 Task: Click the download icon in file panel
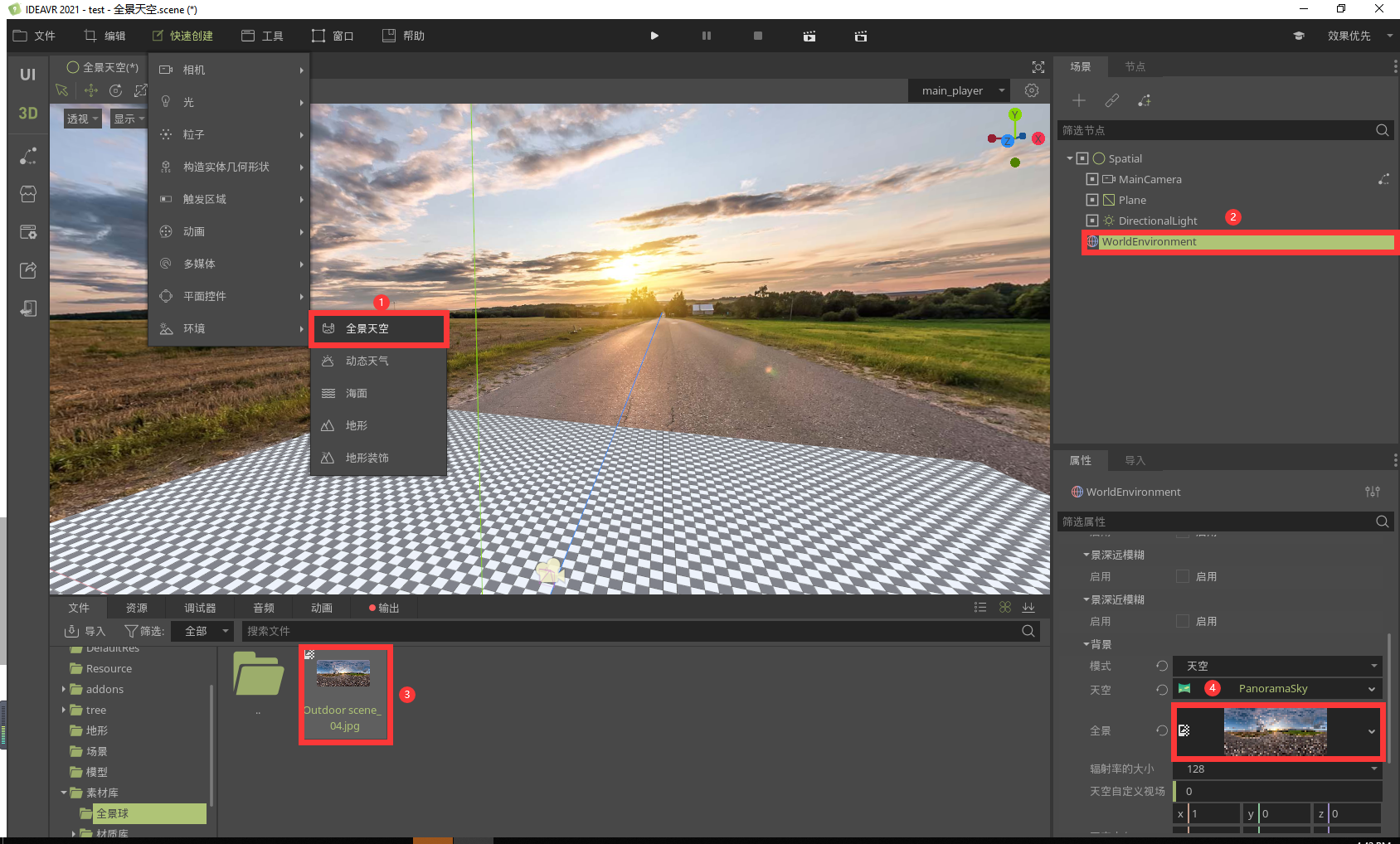1028,608
